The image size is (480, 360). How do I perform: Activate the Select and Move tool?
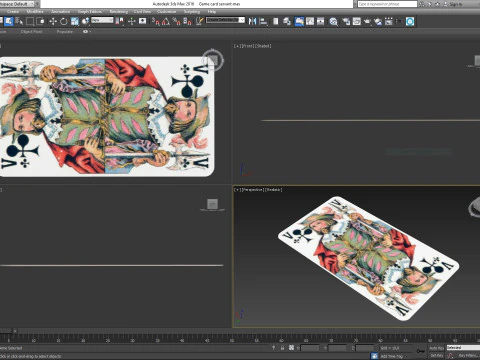pos(53,21)
